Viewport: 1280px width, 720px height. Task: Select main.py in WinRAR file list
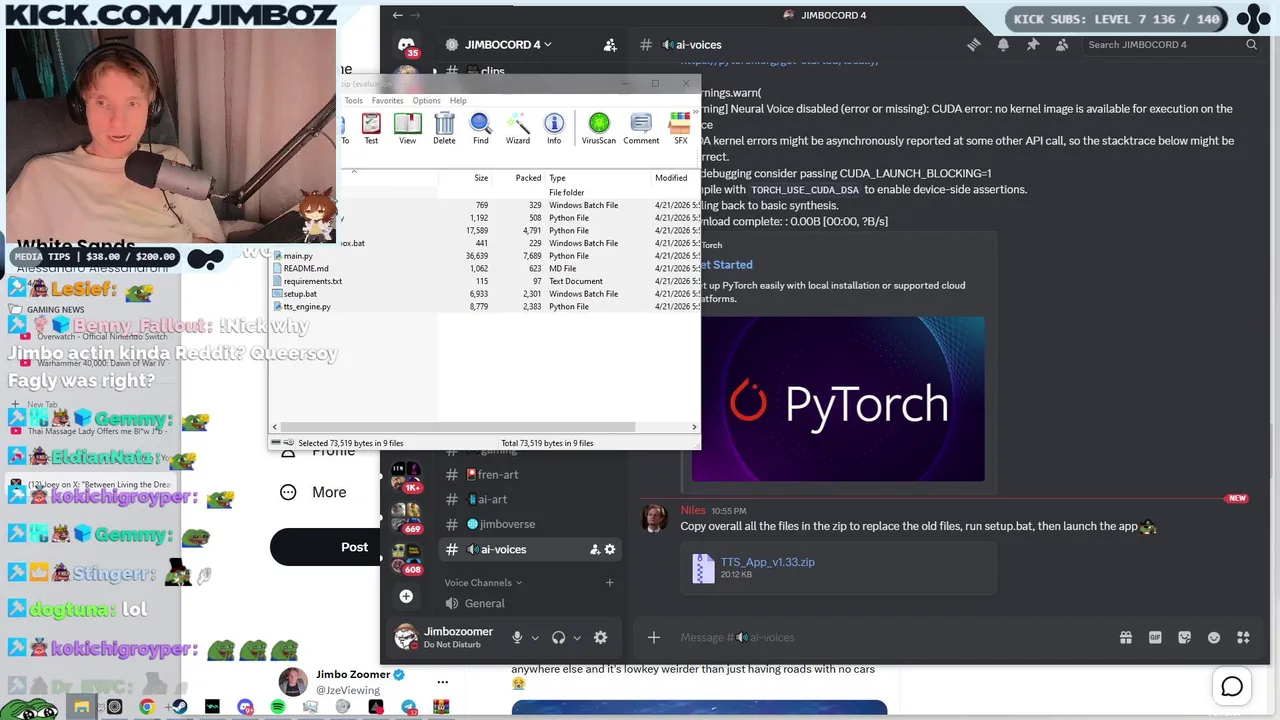pyautogui.click(x=298, y=256)
